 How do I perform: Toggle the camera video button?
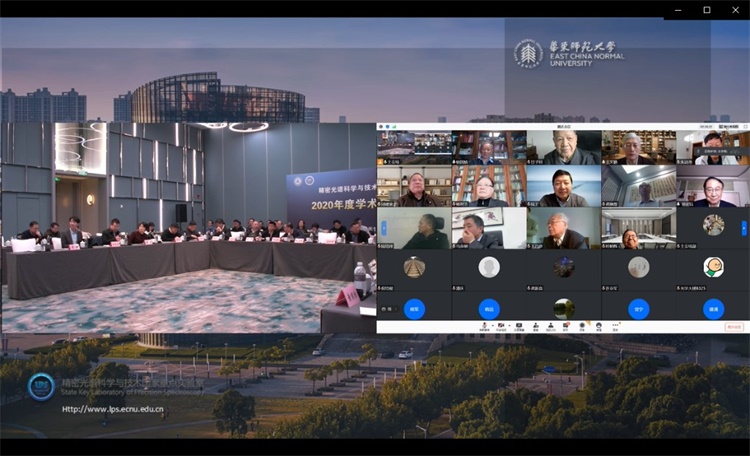pyautogui.click(x=500, y=326)
